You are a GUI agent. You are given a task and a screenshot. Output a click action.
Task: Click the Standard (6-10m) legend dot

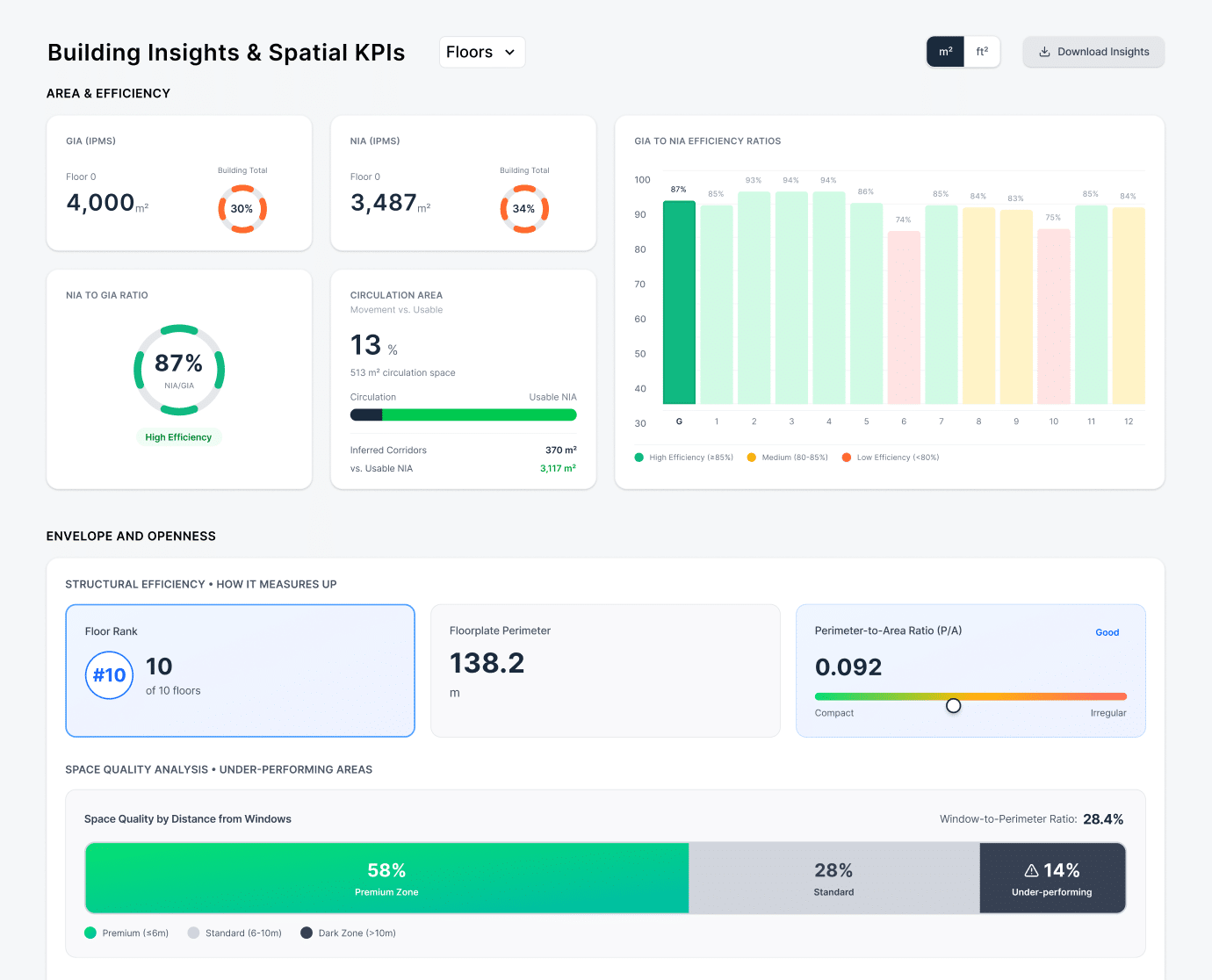coord(193,933)
